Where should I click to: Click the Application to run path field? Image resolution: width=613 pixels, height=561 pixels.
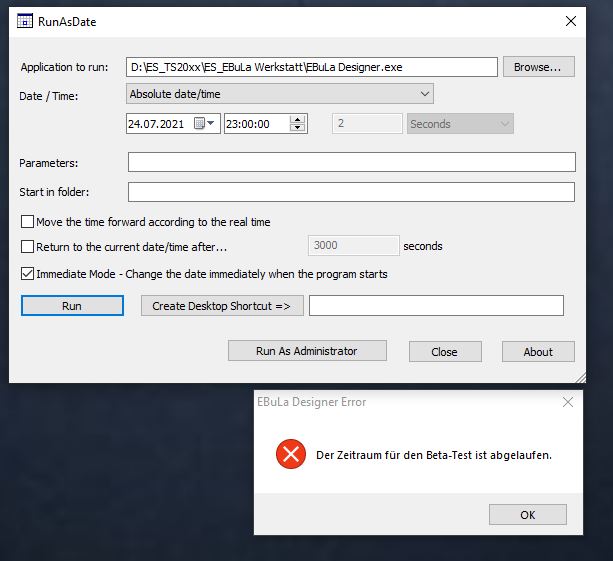[x=312, y=67]
